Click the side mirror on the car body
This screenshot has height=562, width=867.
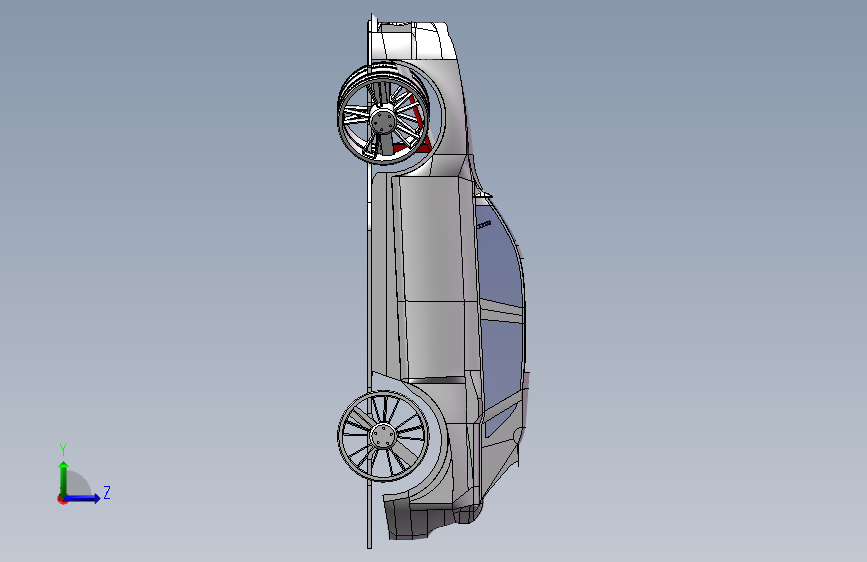click(x=484, y=194)
